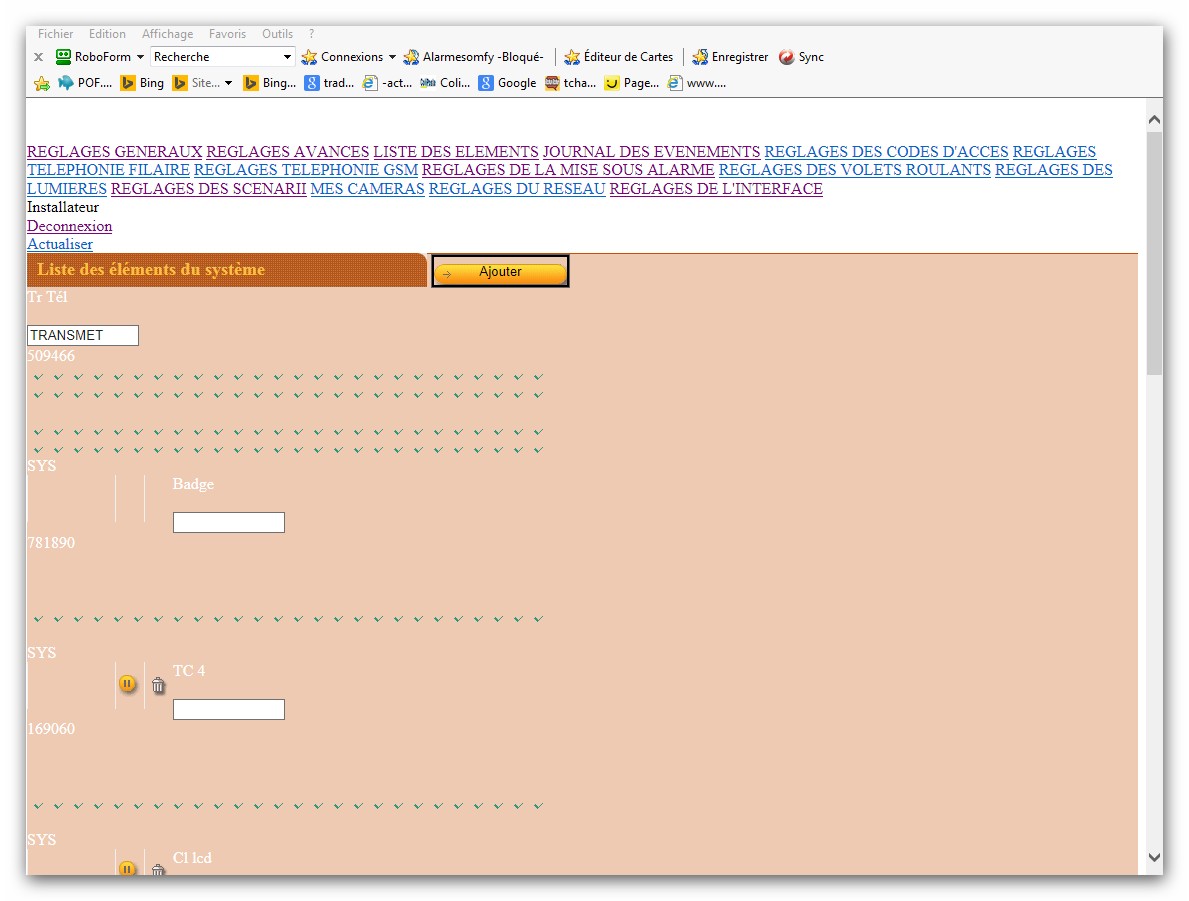The width and height of the screenshot is (1189, 901).
Task: Open the Outils menu
Action: pos(278,34)
